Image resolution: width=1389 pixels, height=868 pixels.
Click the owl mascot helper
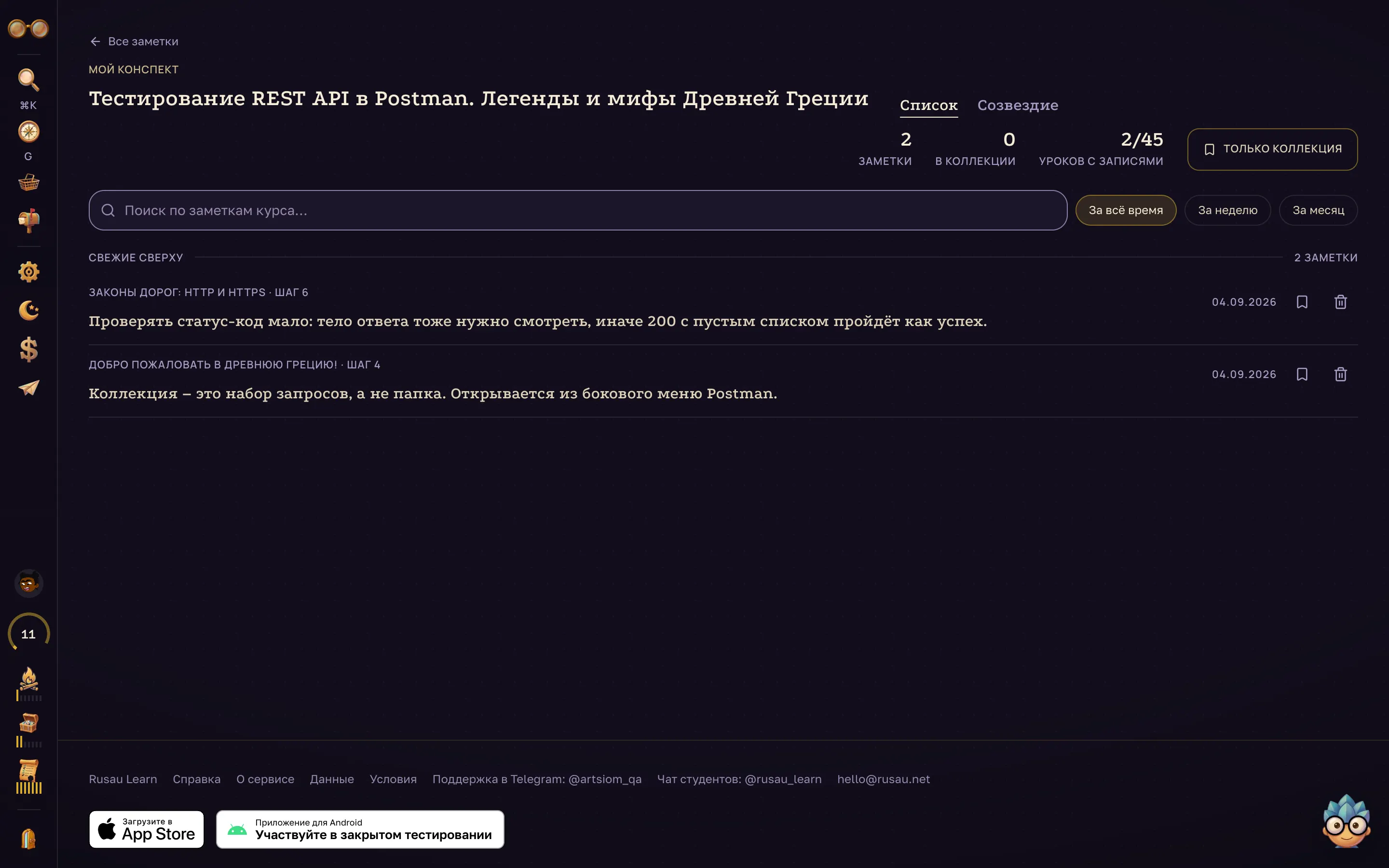pyautogui.click(x=1346, y=821)
